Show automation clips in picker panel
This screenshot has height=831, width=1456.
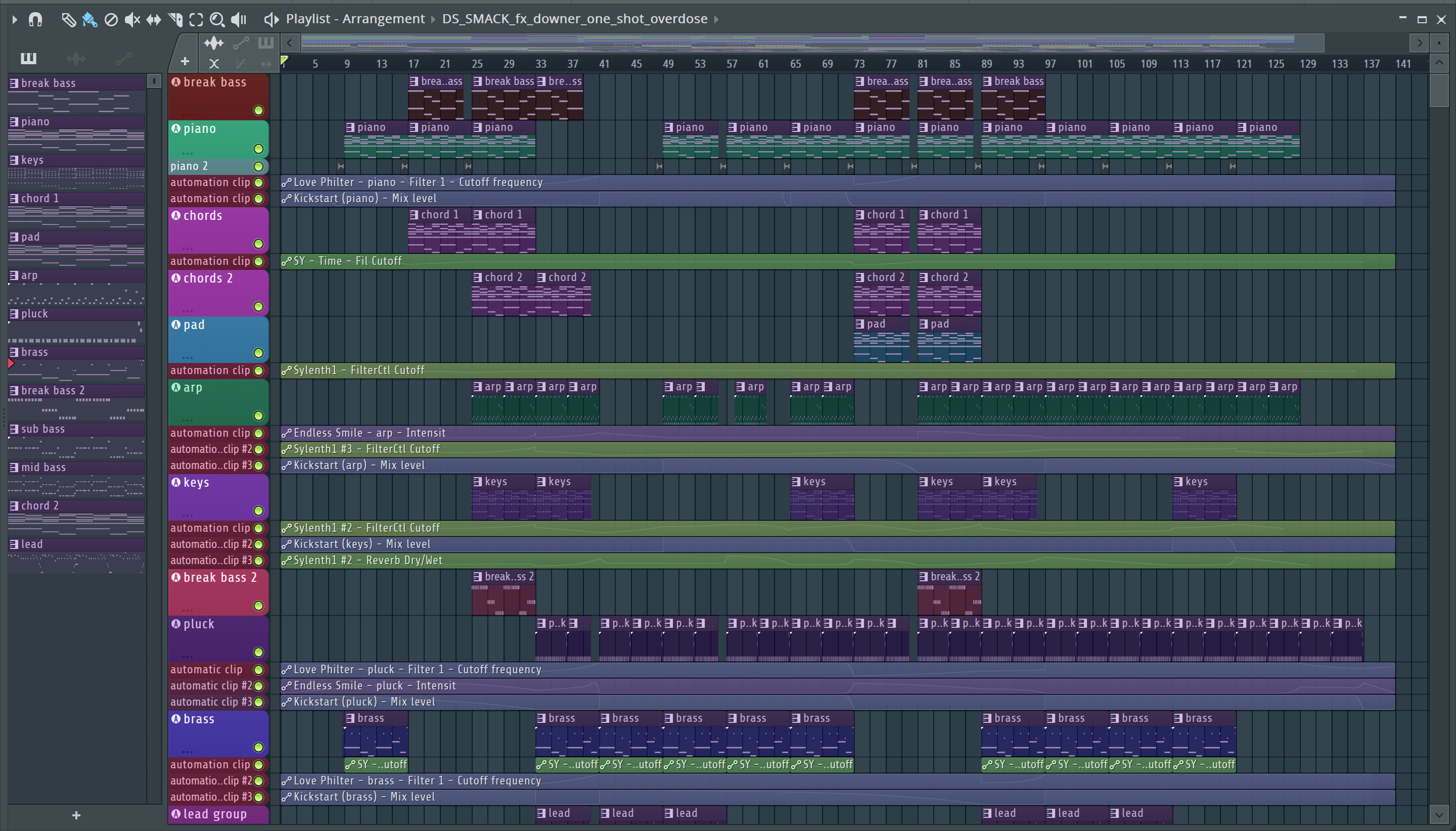[x=124, y=58]
